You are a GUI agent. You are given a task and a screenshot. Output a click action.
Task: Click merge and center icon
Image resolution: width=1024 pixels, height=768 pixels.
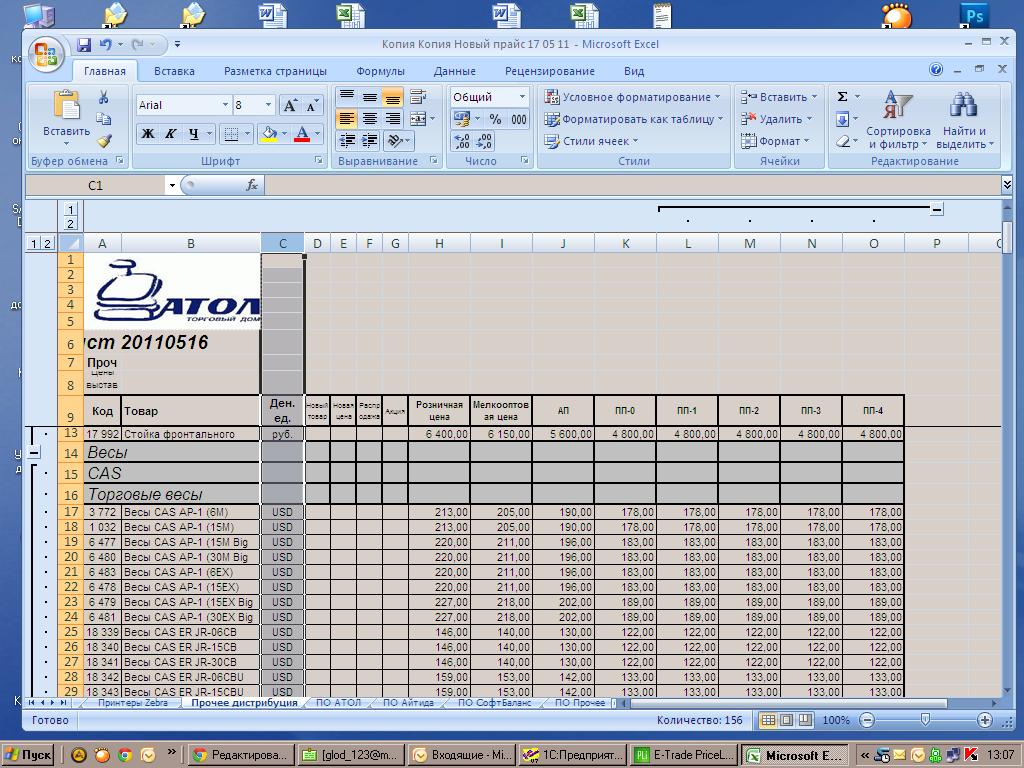(x=417, y=119)
